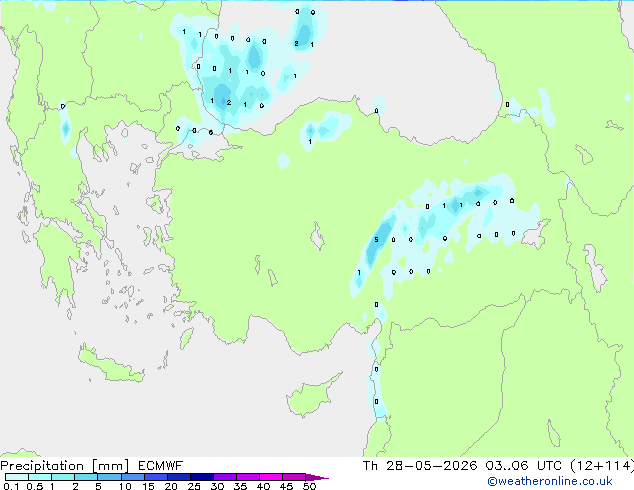This screenshot has width=634, height=490.
Task: Click the legend label '15'
Action: click(148, 486)
